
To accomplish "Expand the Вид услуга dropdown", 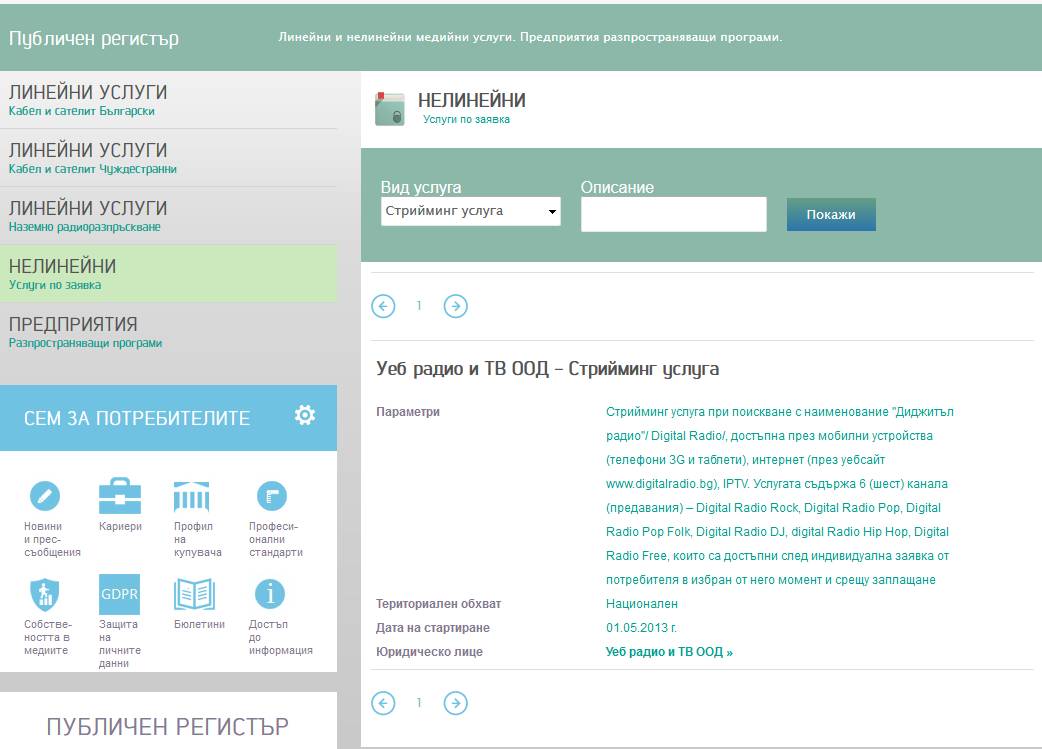I will pyautogui.click(x=470, y=211).
